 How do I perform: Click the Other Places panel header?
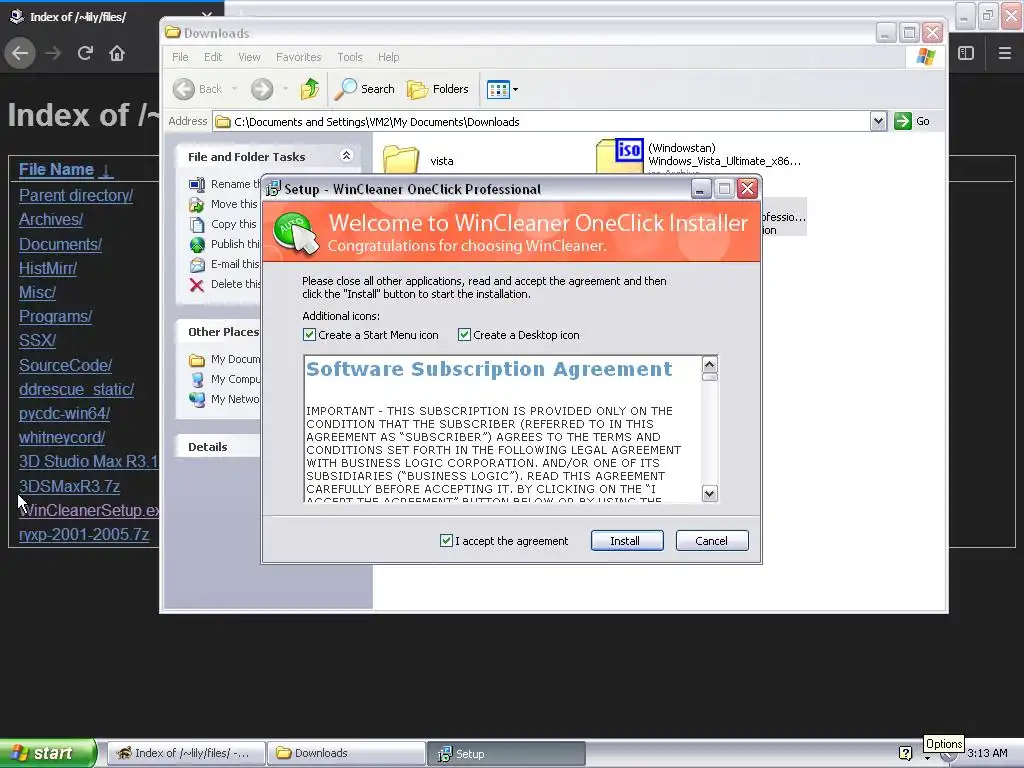click(218, 332)
